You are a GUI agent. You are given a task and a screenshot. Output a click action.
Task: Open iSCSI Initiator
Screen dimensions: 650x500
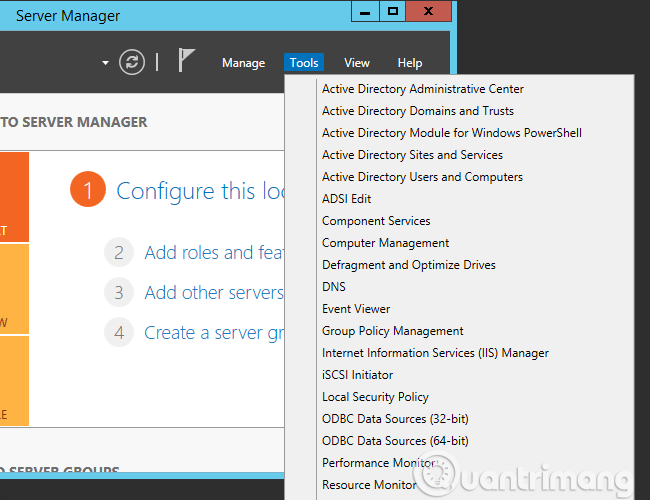[x=357, y=375]
